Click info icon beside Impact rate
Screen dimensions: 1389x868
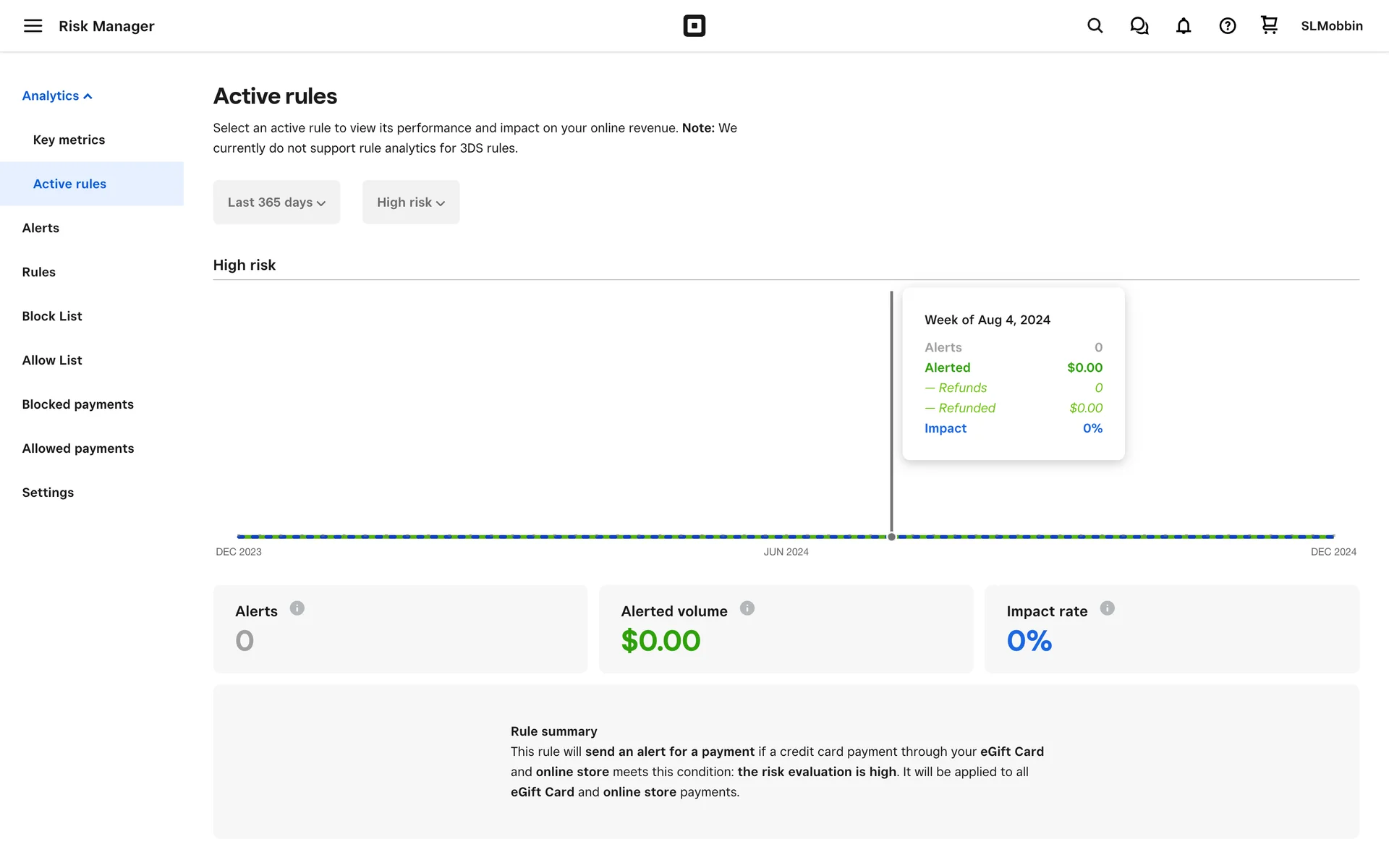(1107, 608)
